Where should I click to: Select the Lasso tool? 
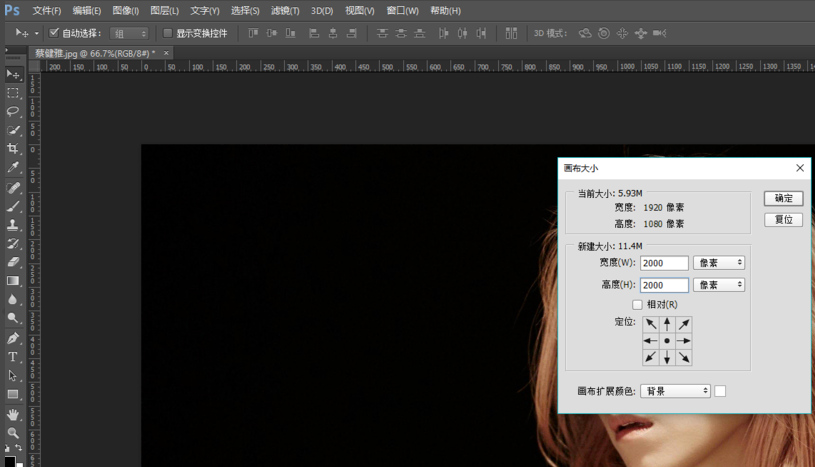[13, 112]
